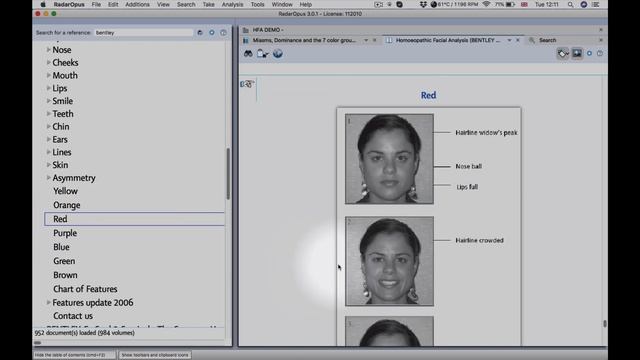Click the Wi-Fi status icon
This screenshot has height=360, width=640.
[486, 4]
